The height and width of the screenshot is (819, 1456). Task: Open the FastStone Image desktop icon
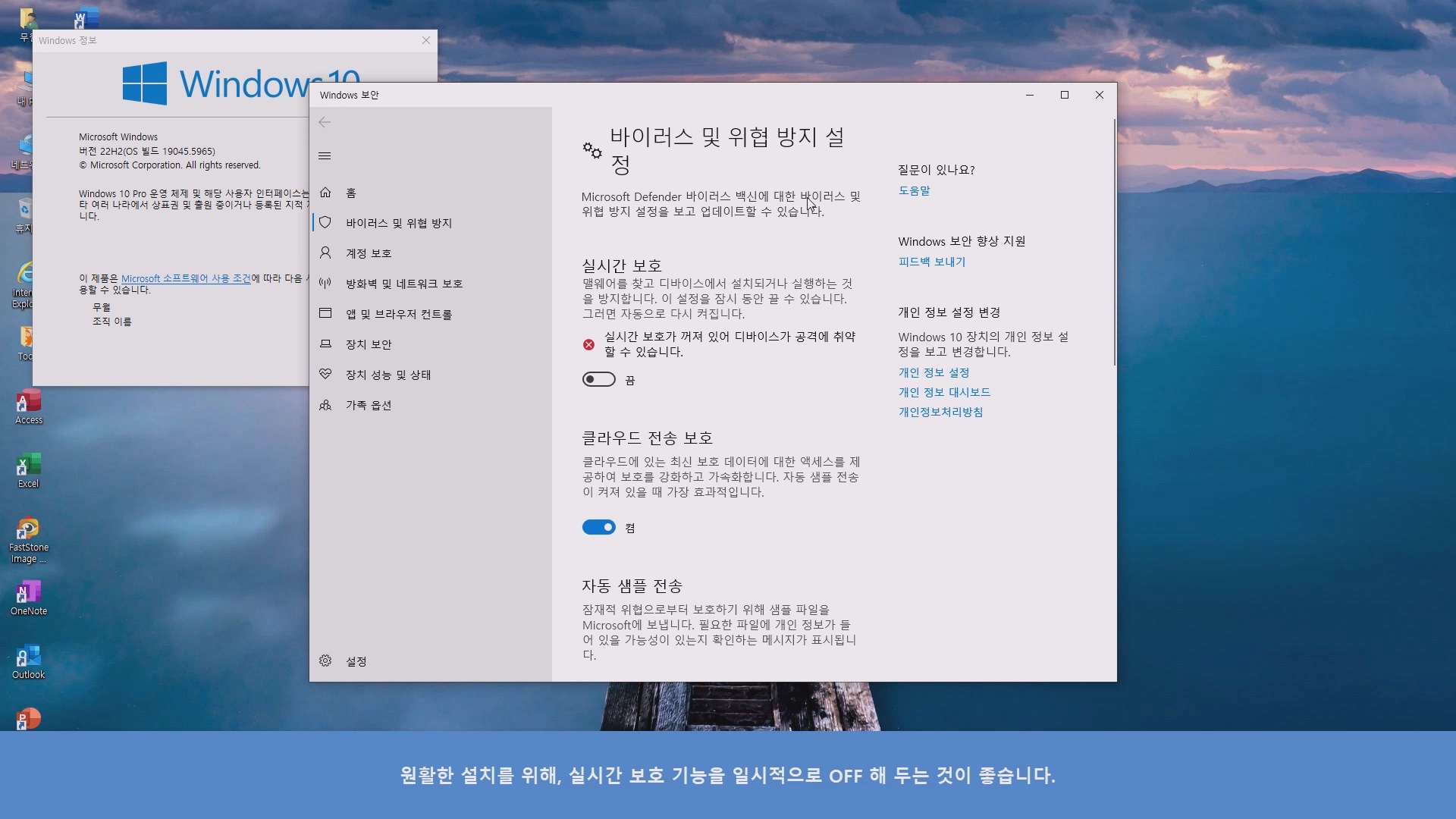tap(29, 540)
